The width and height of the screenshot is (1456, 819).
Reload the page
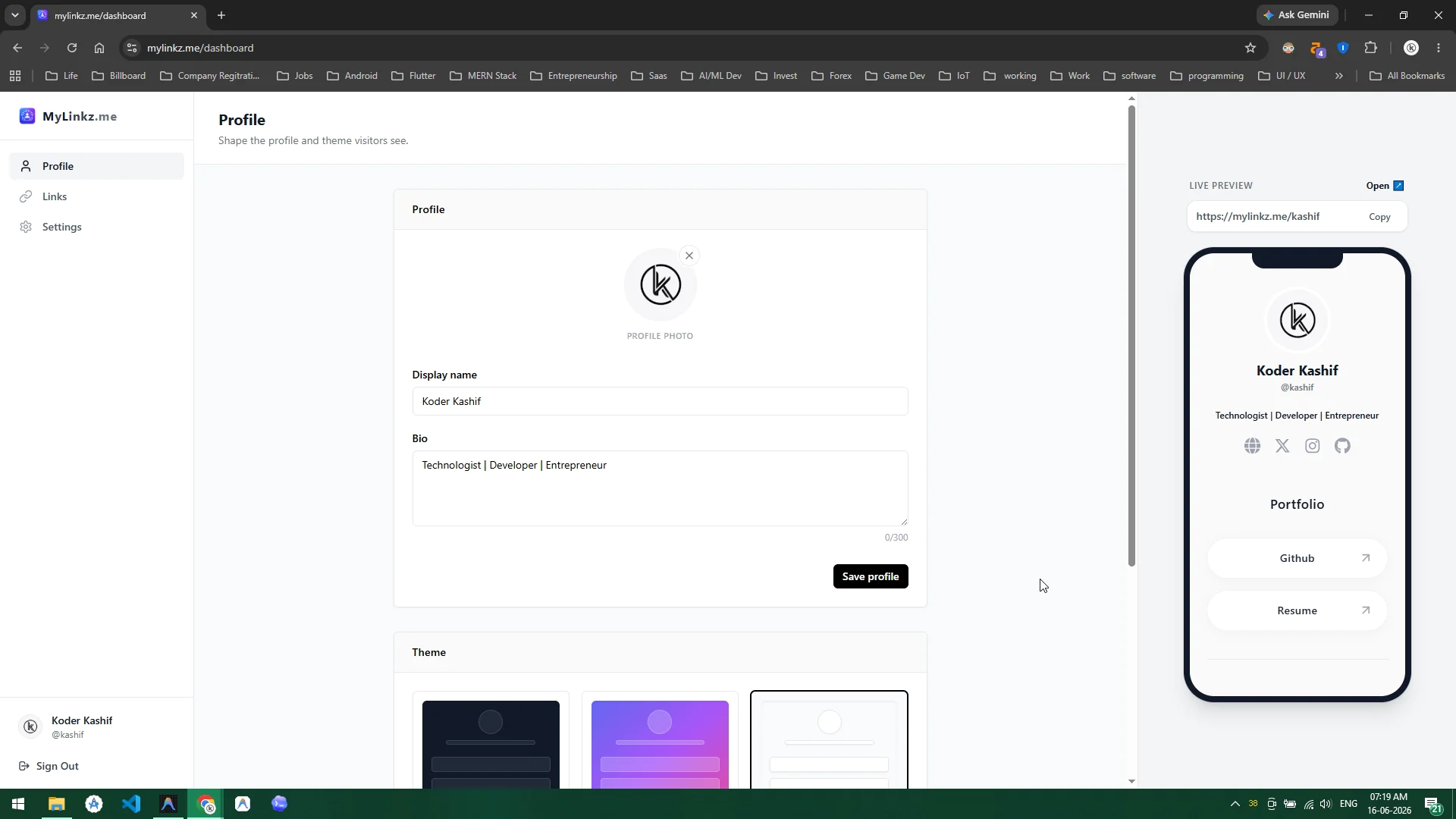click(72, 48)
